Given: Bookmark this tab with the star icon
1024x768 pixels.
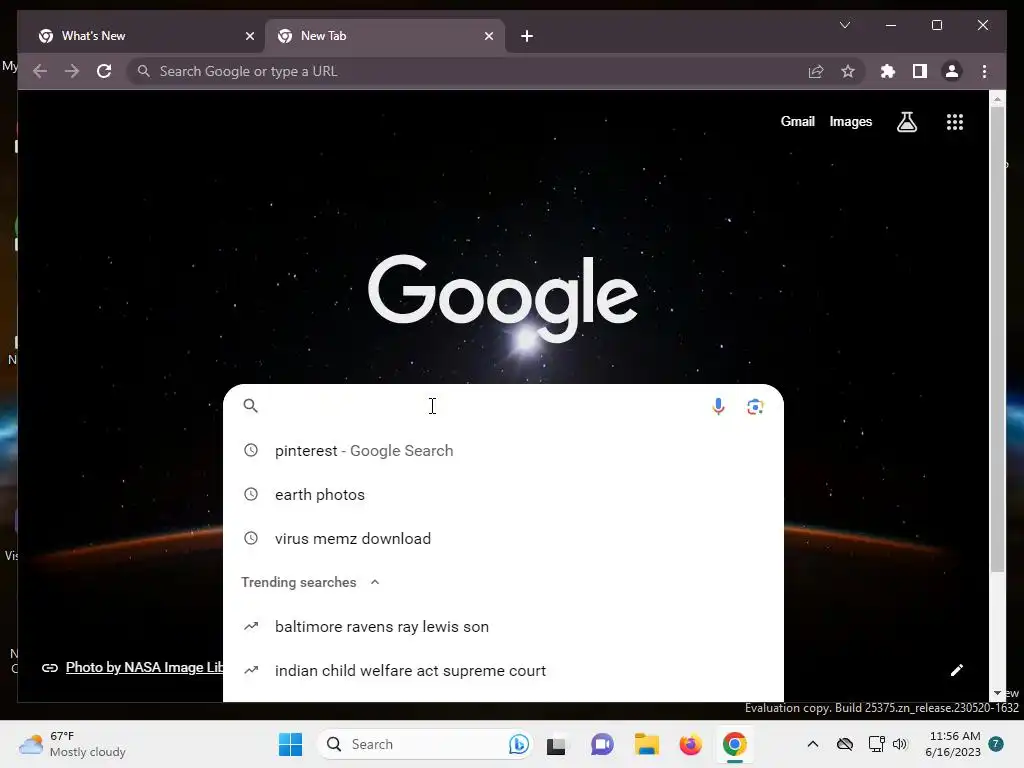Looking at the screenshot, I should pos(848,71).
